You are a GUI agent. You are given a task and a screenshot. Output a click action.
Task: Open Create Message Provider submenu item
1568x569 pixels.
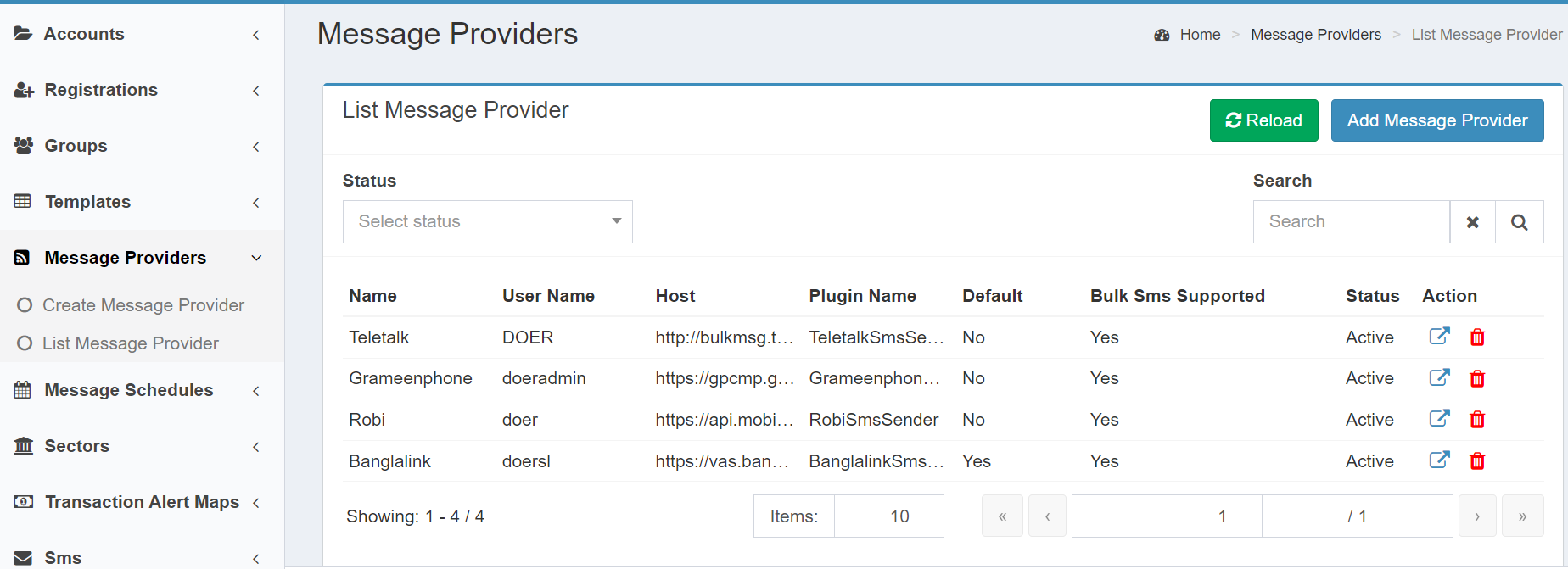[143, 305]
